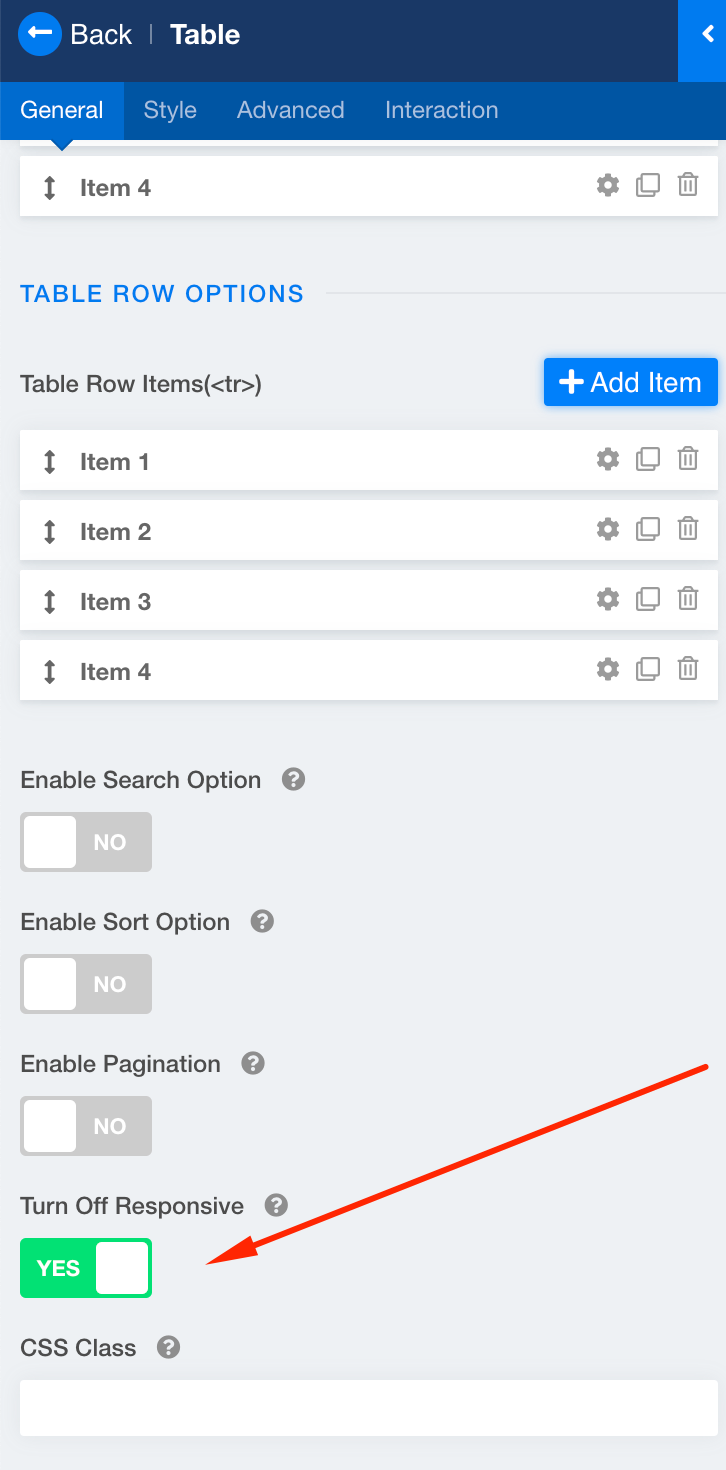
Task: Click the back arrow icon
Action: [x=40, y=34]
